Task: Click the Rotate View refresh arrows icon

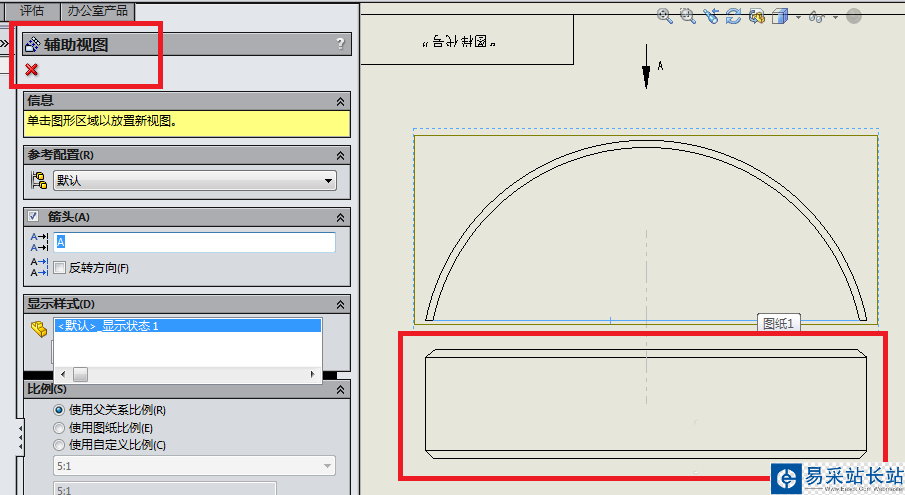Action: coord(734,16)
